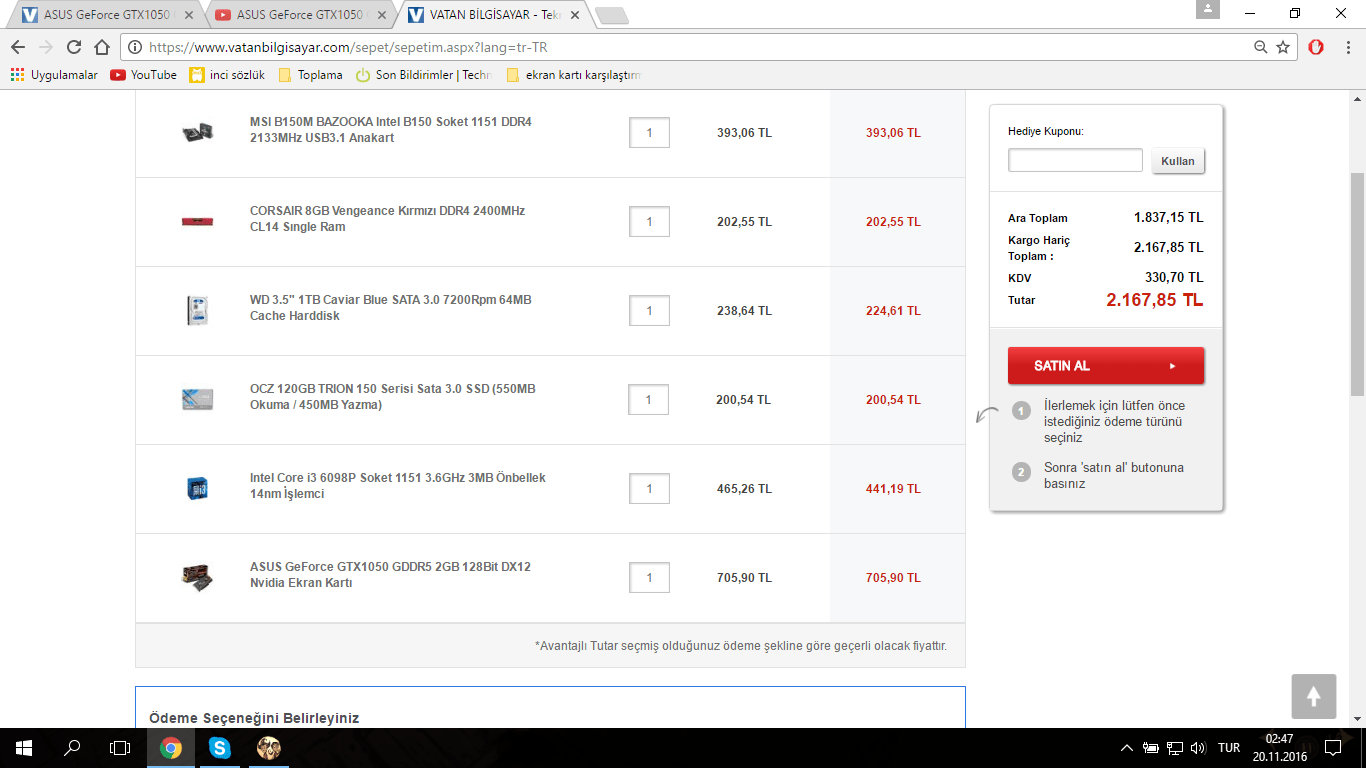Screen dimensions: 1366x768
Task: Click the CORSAIR Vengeance RAM thumbnail
Action: click(197, 220)
